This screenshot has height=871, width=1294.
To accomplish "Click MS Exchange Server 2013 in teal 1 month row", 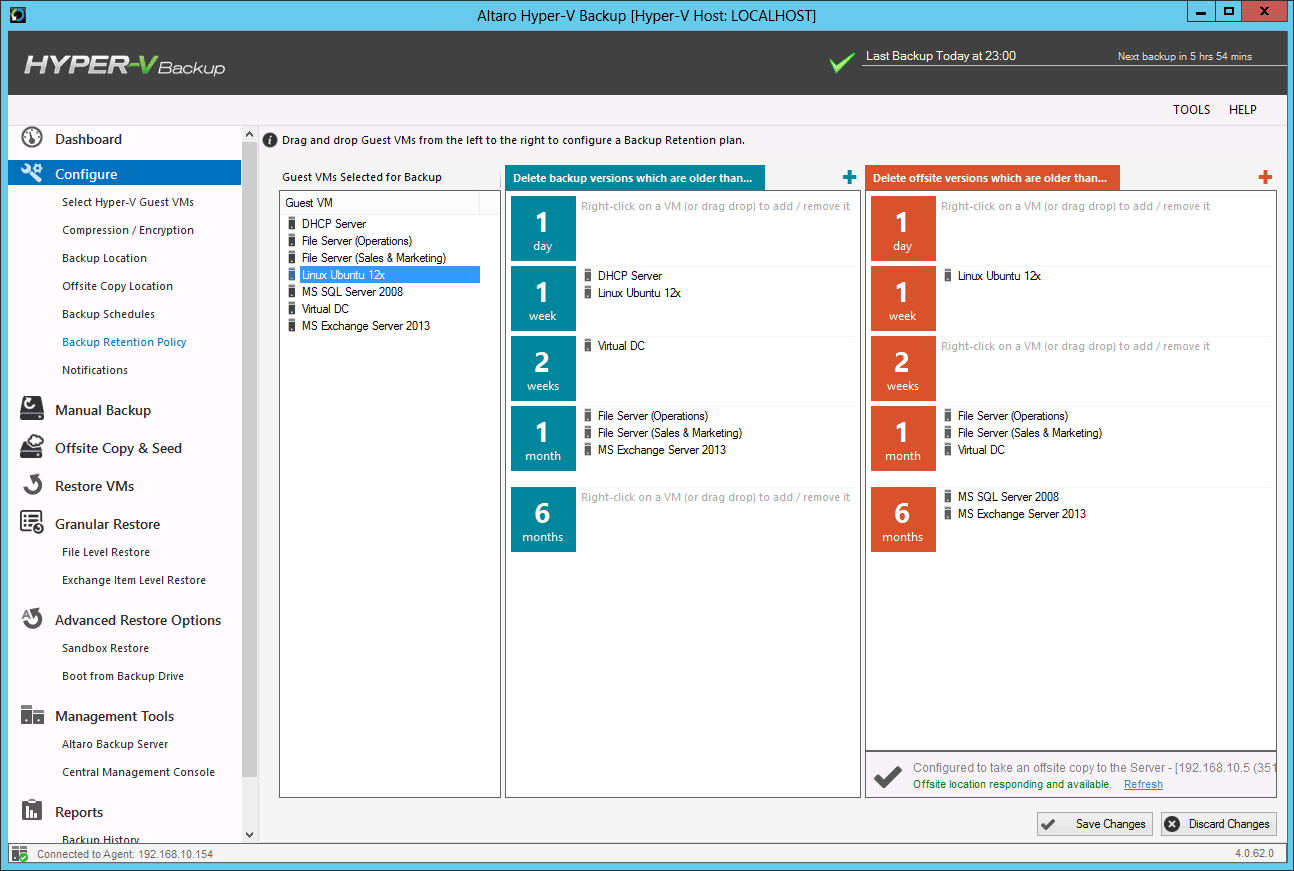I will pyautogui.click(x=662, y=450).
